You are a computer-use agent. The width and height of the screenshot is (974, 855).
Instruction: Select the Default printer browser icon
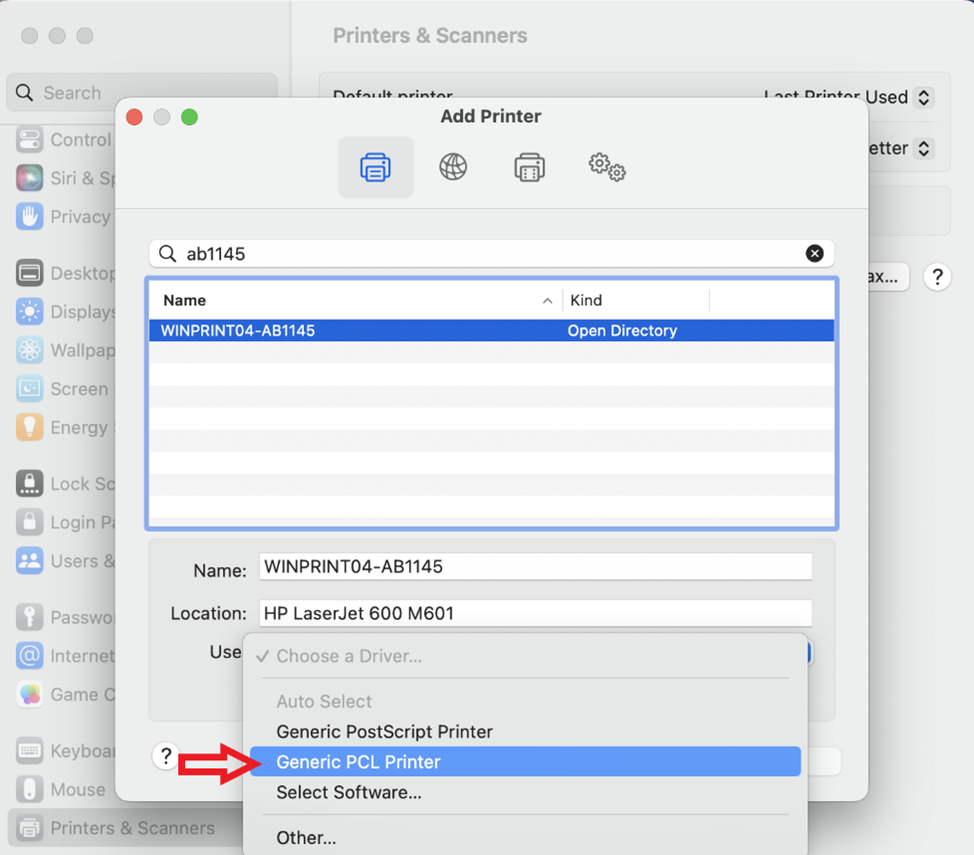click(x=375, y=167)
